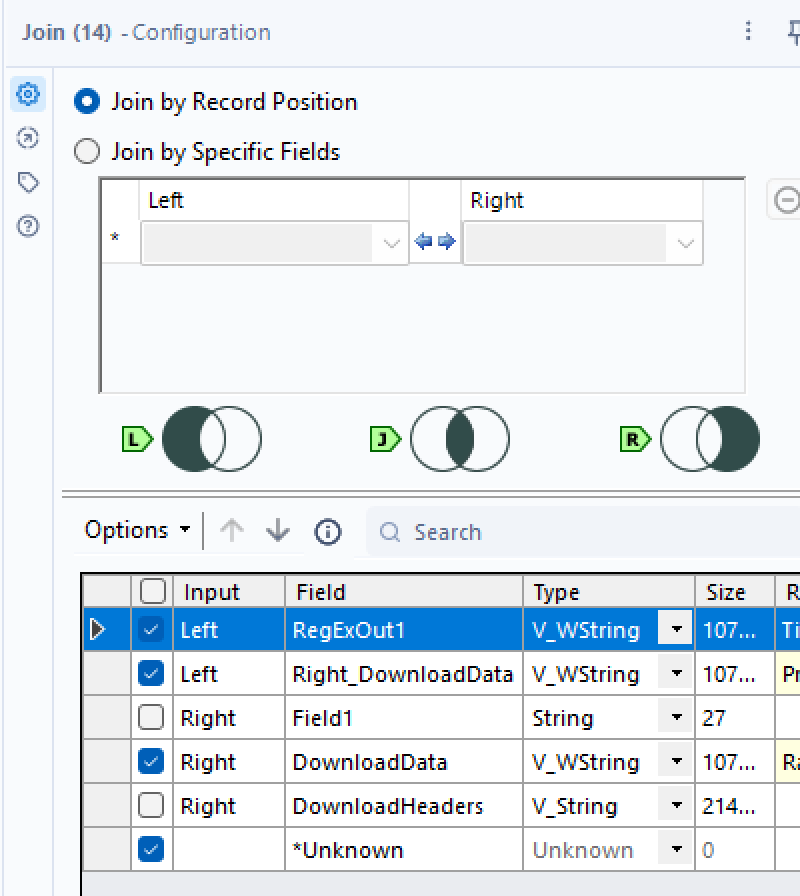Click the left unjoined Venn diagram
800x896 pixels.
point(211,439)
